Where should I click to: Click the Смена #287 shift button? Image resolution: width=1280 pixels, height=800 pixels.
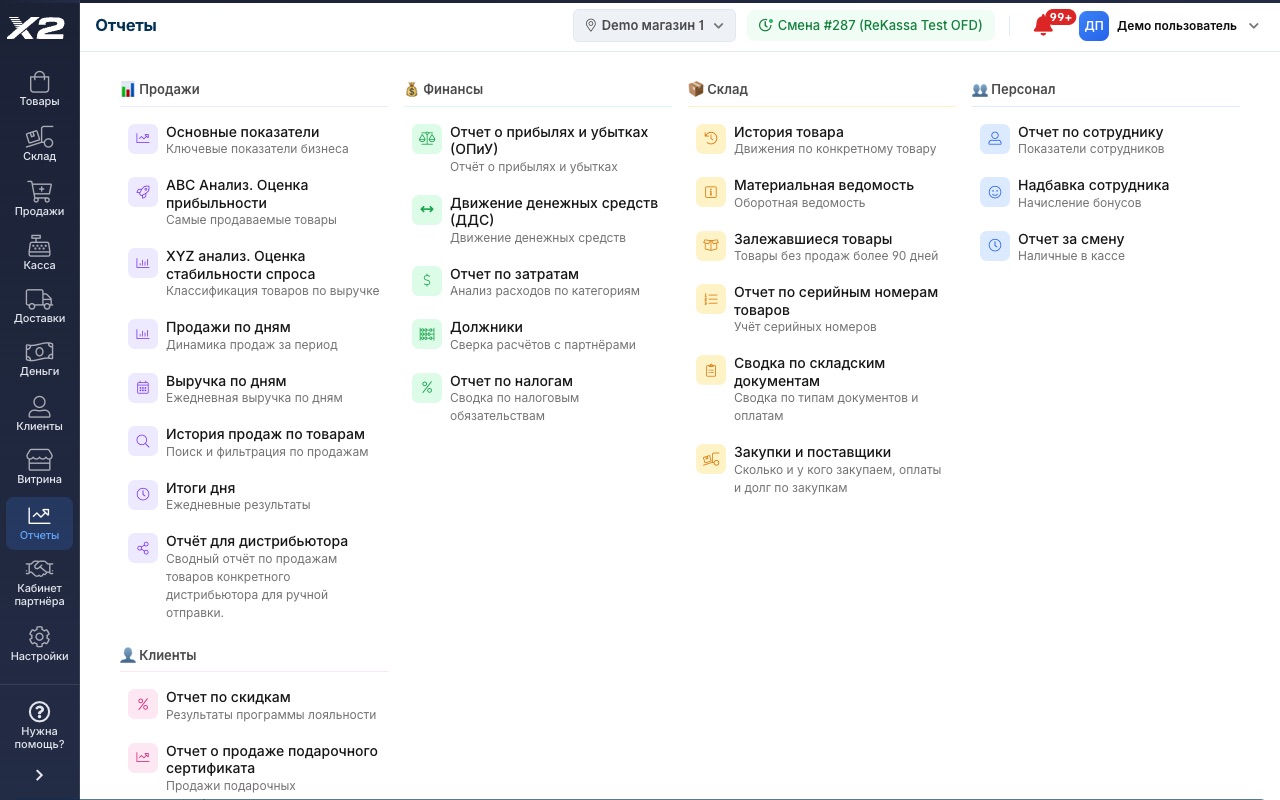pos(870,26)
